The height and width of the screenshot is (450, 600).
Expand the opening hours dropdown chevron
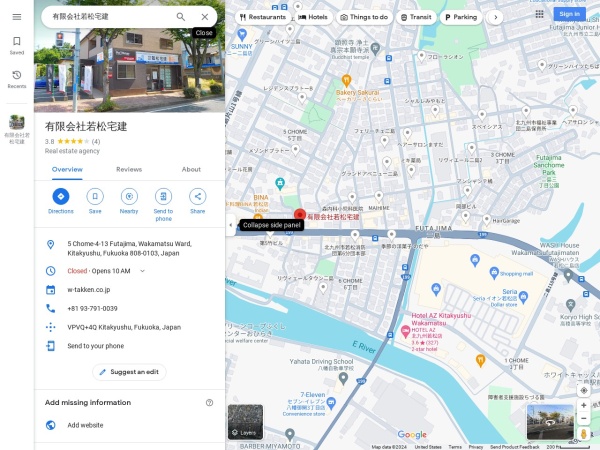point(142,271)
